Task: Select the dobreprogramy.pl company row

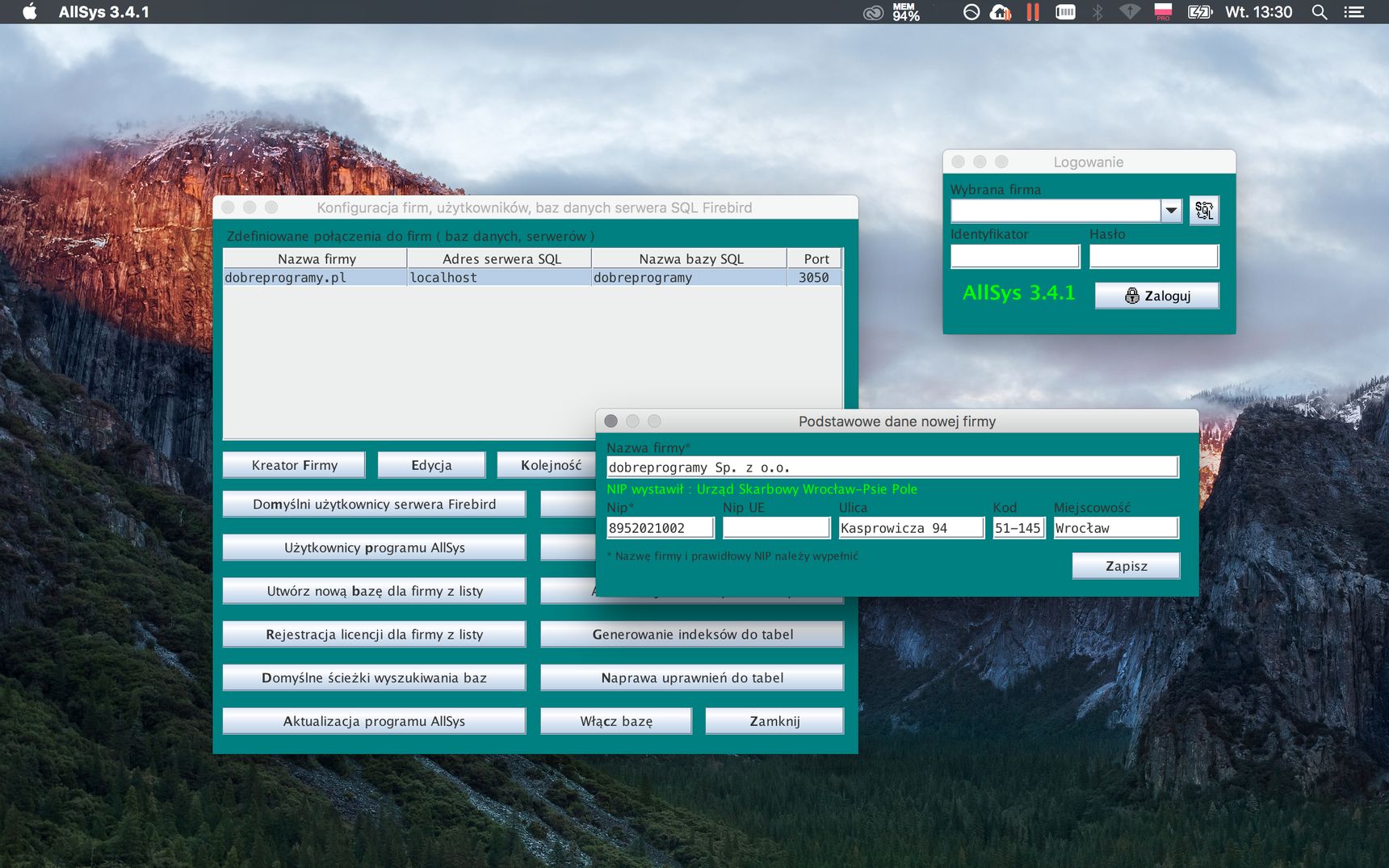Action: (x=532, y=278)
